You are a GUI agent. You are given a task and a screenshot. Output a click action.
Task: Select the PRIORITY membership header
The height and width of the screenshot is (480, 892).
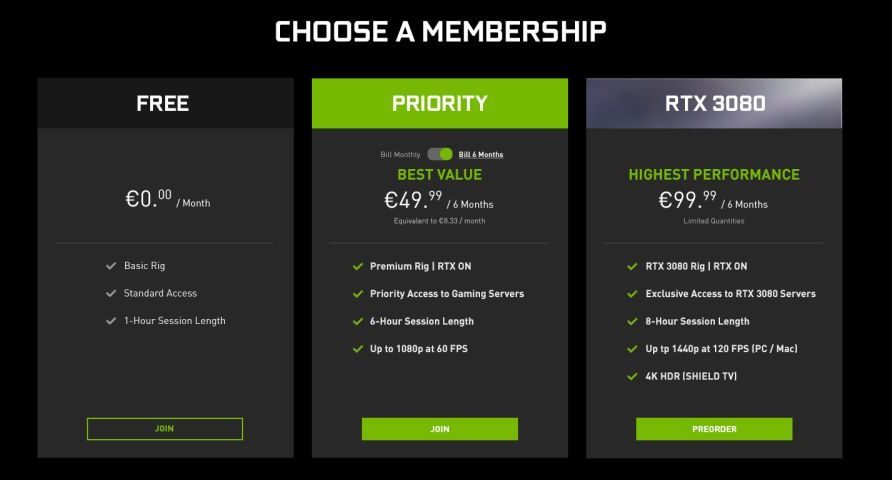(x=440, y=103)
